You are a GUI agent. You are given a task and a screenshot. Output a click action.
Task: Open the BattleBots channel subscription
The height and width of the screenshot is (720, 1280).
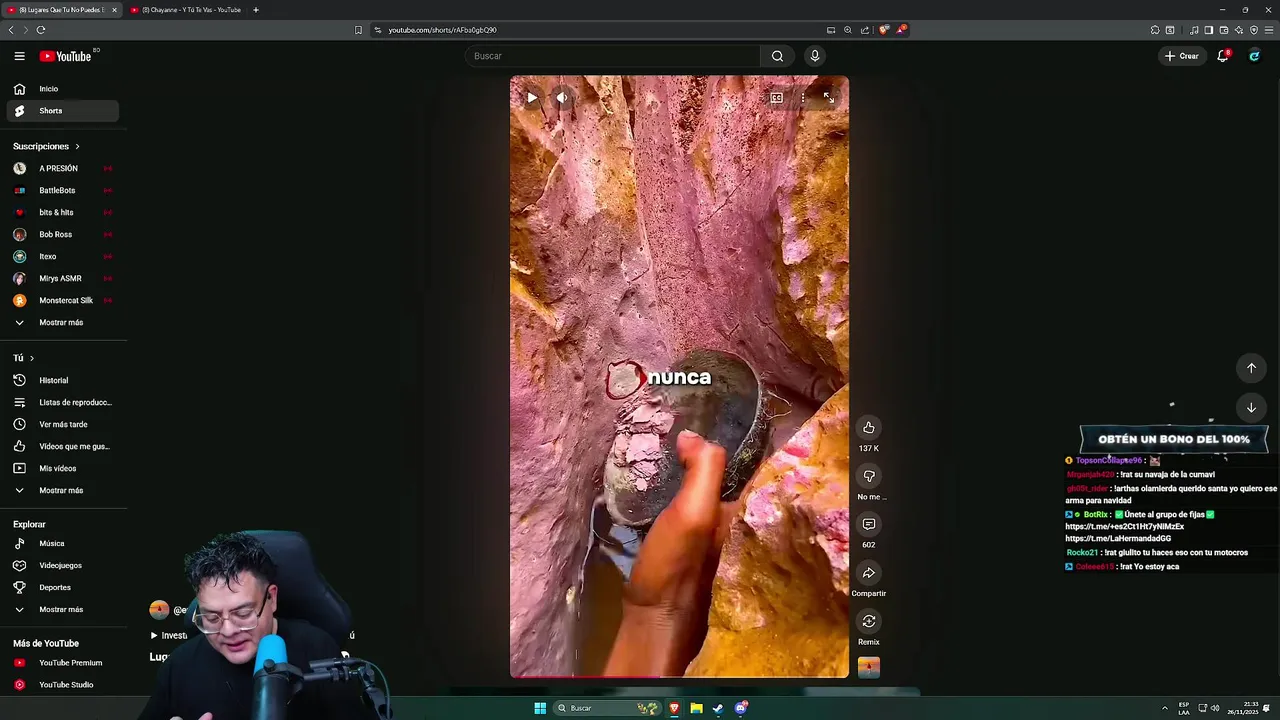[x=62, y=191]
